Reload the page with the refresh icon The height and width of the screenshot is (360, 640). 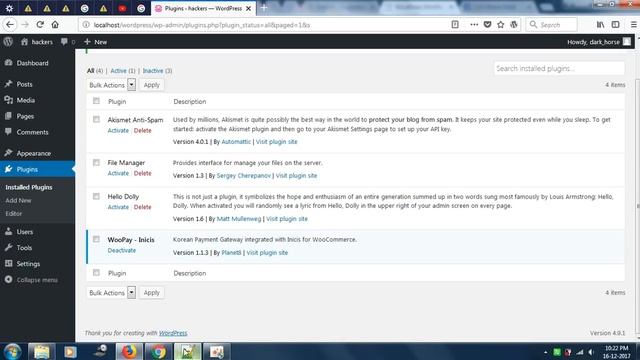40,24
